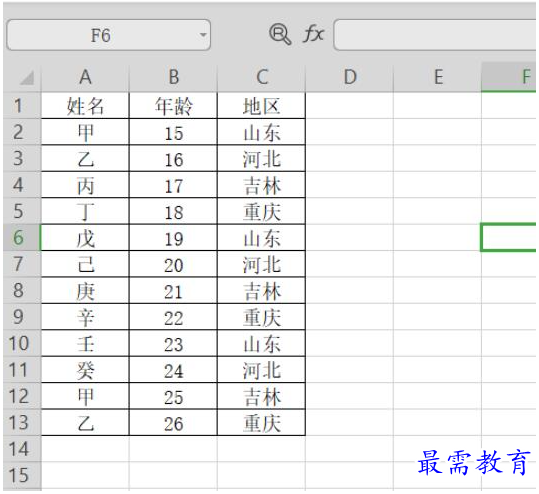The image size is (539, 494).
Task: Click 吉林 in row 8
Action: tap(262, 290)
